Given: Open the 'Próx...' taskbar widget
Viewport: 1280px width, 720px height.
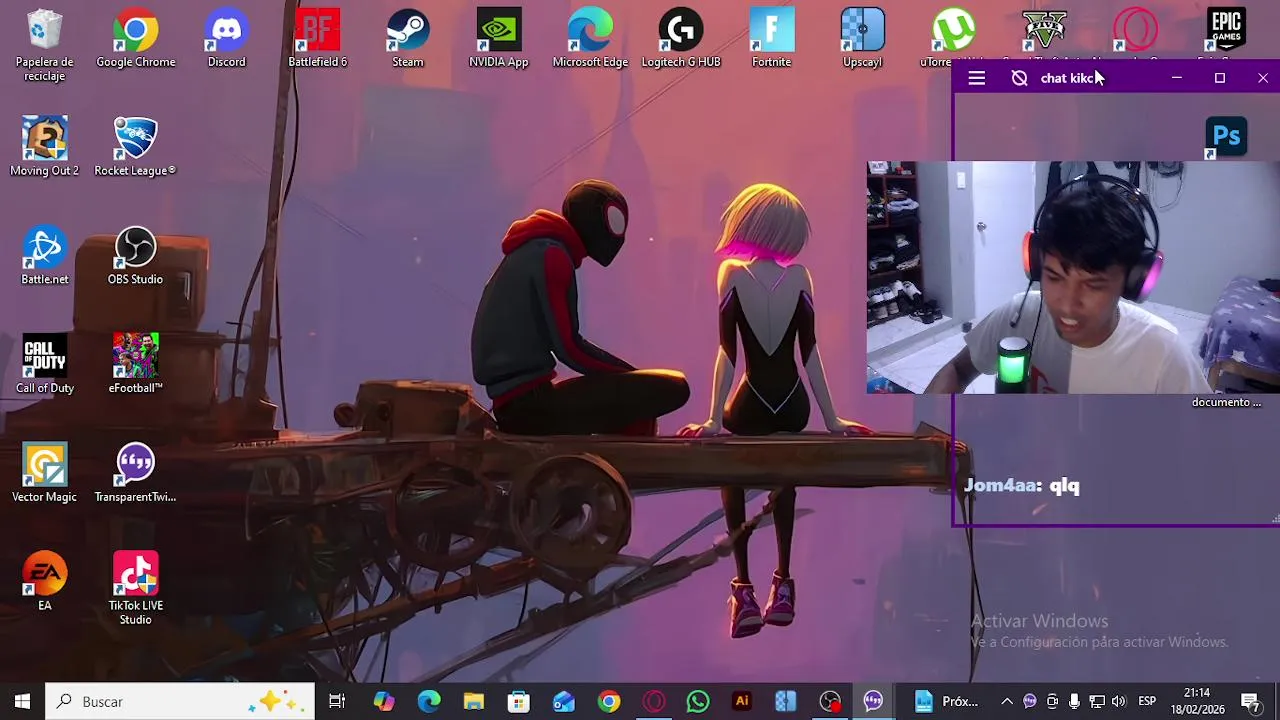Looking at the screenshot, I should (x=947, y=702).
